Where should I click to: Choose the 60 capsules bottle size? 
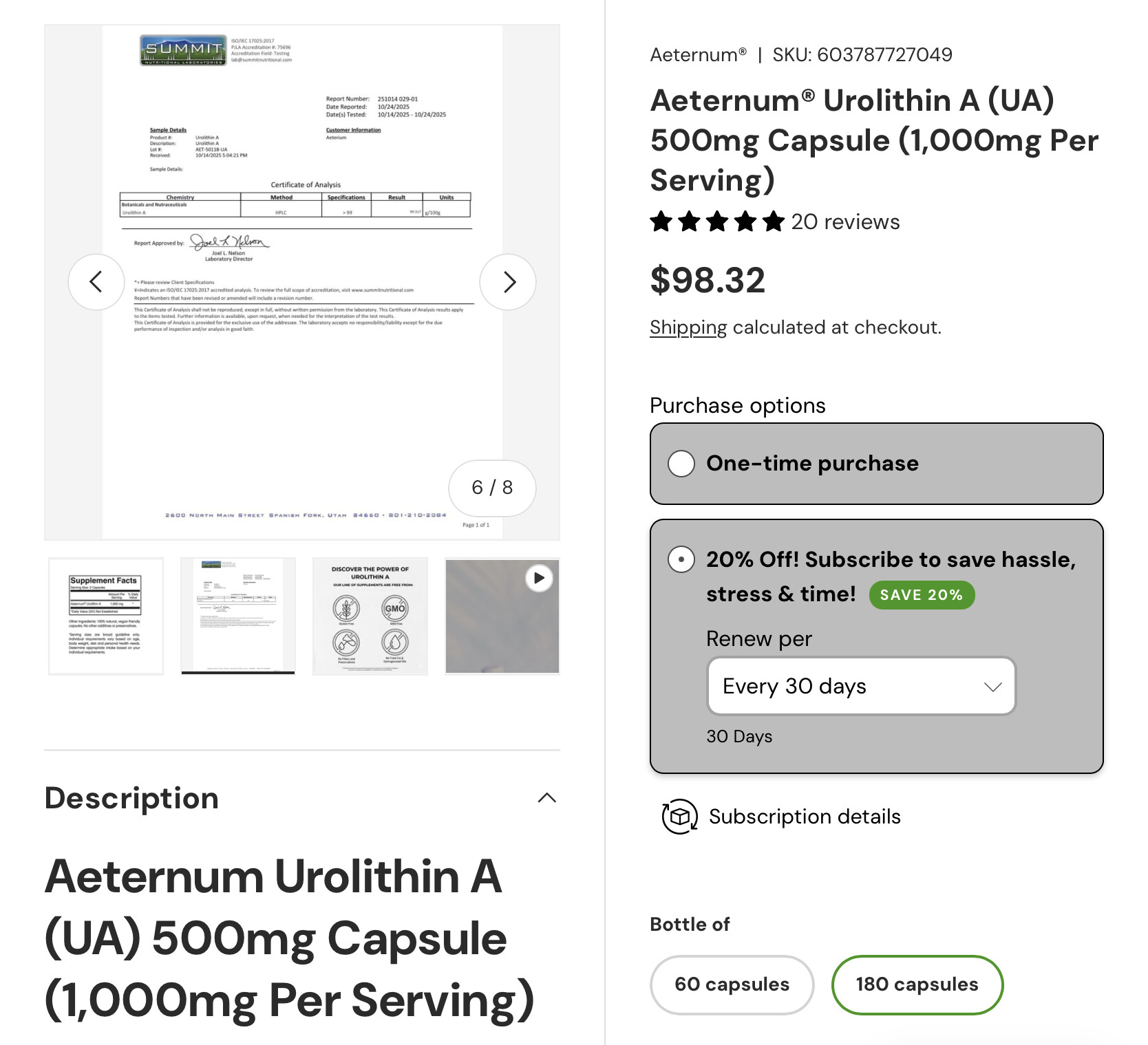tap(732, 984)
